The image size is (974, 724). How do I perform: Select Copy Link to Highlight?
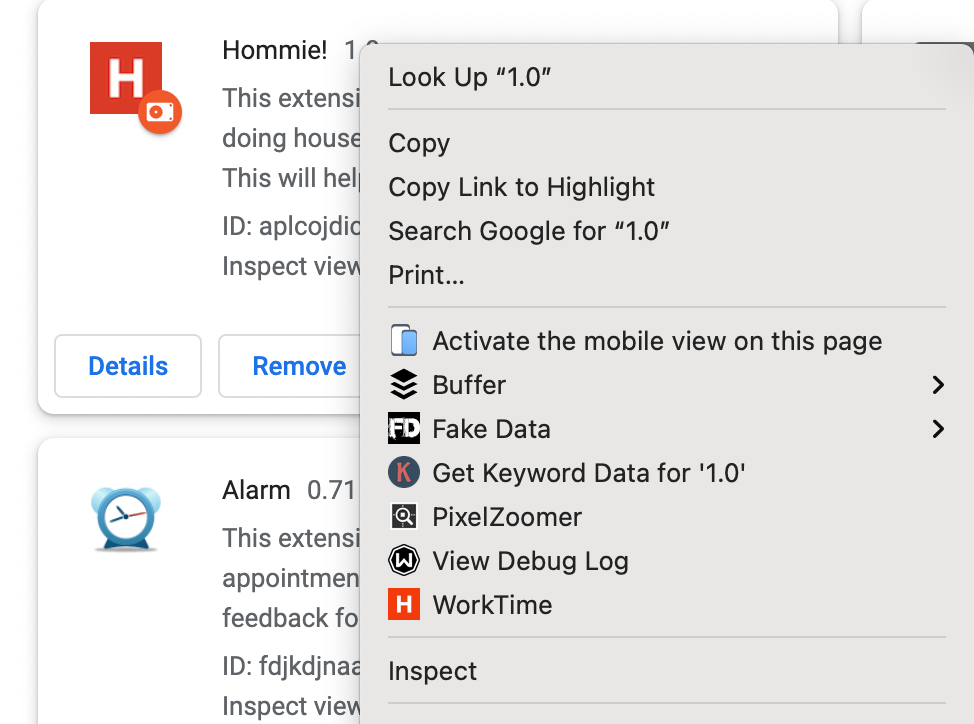521,187
